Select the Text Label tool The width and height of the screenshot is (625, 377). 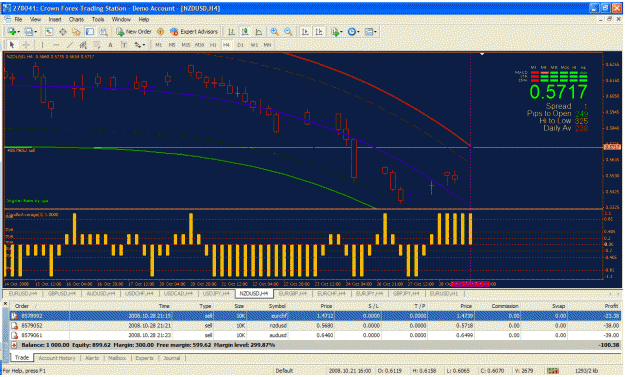pos(124,45)
